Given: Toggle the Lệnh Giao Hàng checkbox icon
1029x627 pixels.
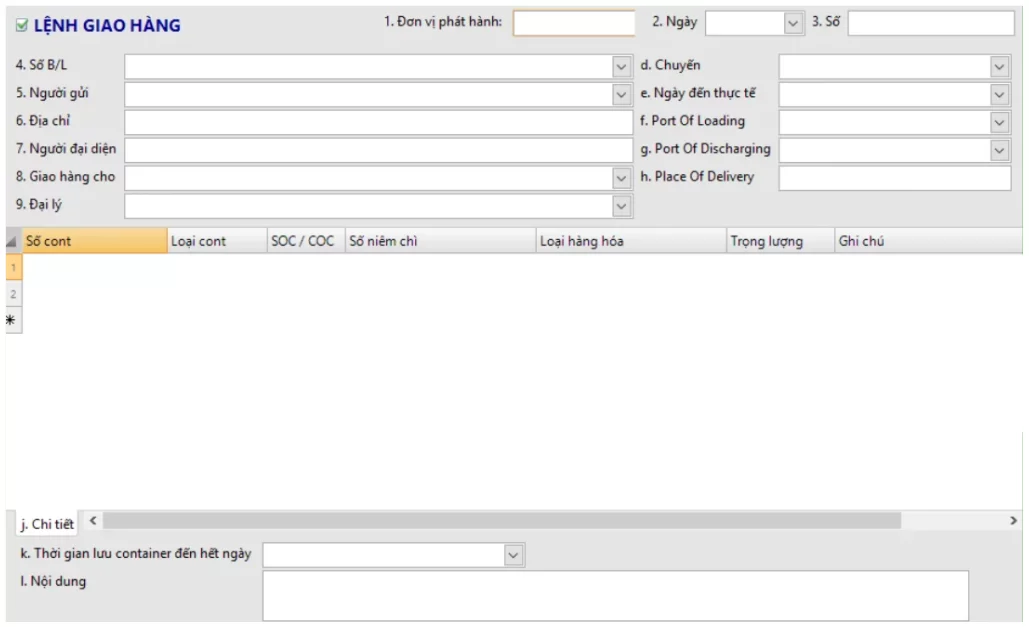Looking at the screenshot, I should point(22,26).
